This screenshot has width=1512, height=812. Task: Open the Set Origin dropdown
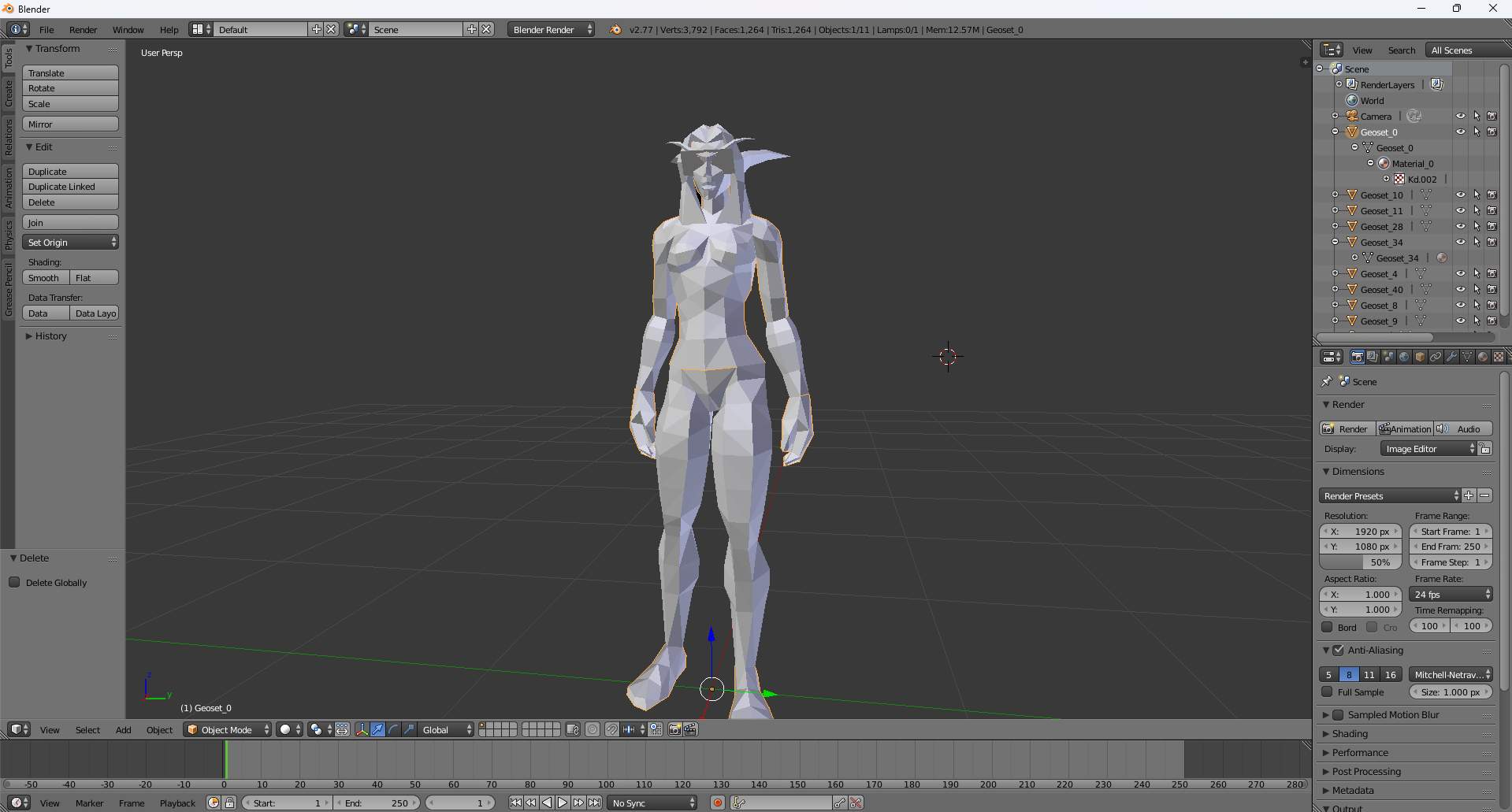tap(71, 243)
